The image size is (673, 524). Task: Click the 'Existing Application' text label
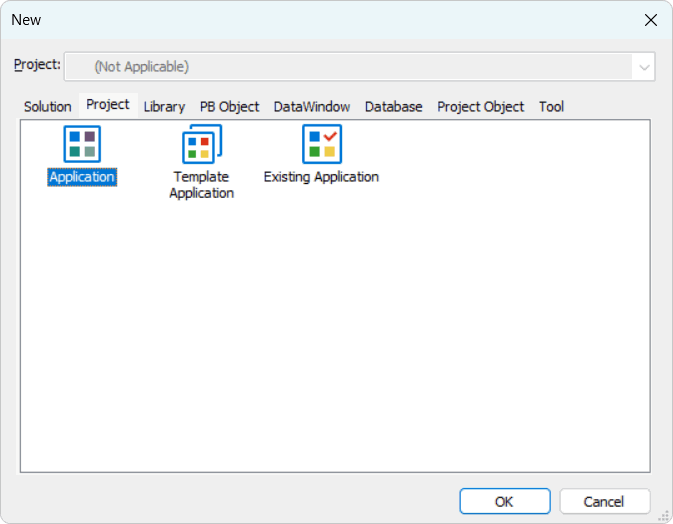321,177
